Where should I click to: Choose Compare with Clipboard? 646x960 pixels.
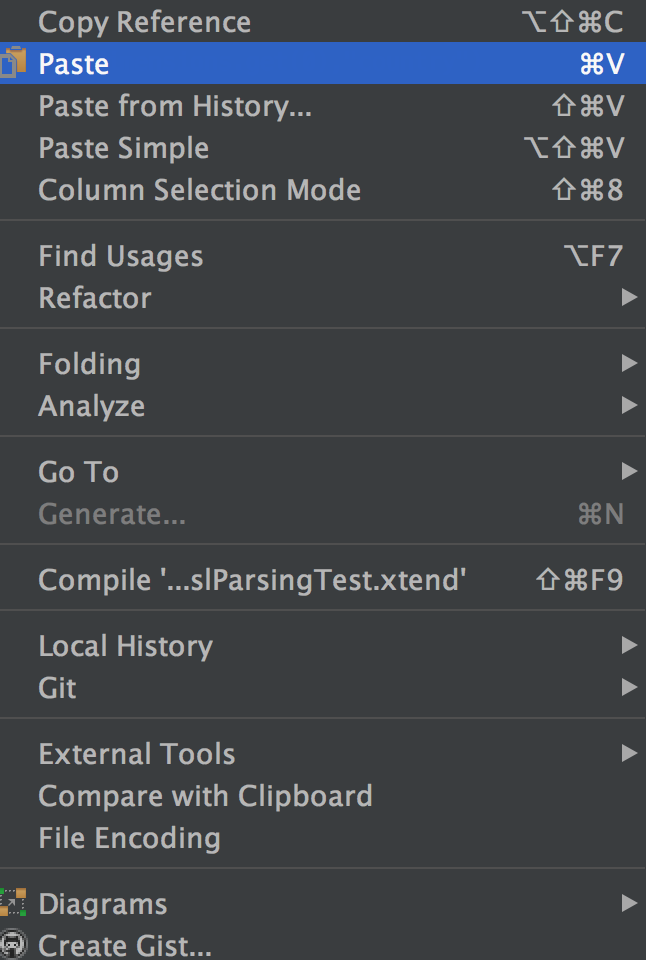click(323, 795)
